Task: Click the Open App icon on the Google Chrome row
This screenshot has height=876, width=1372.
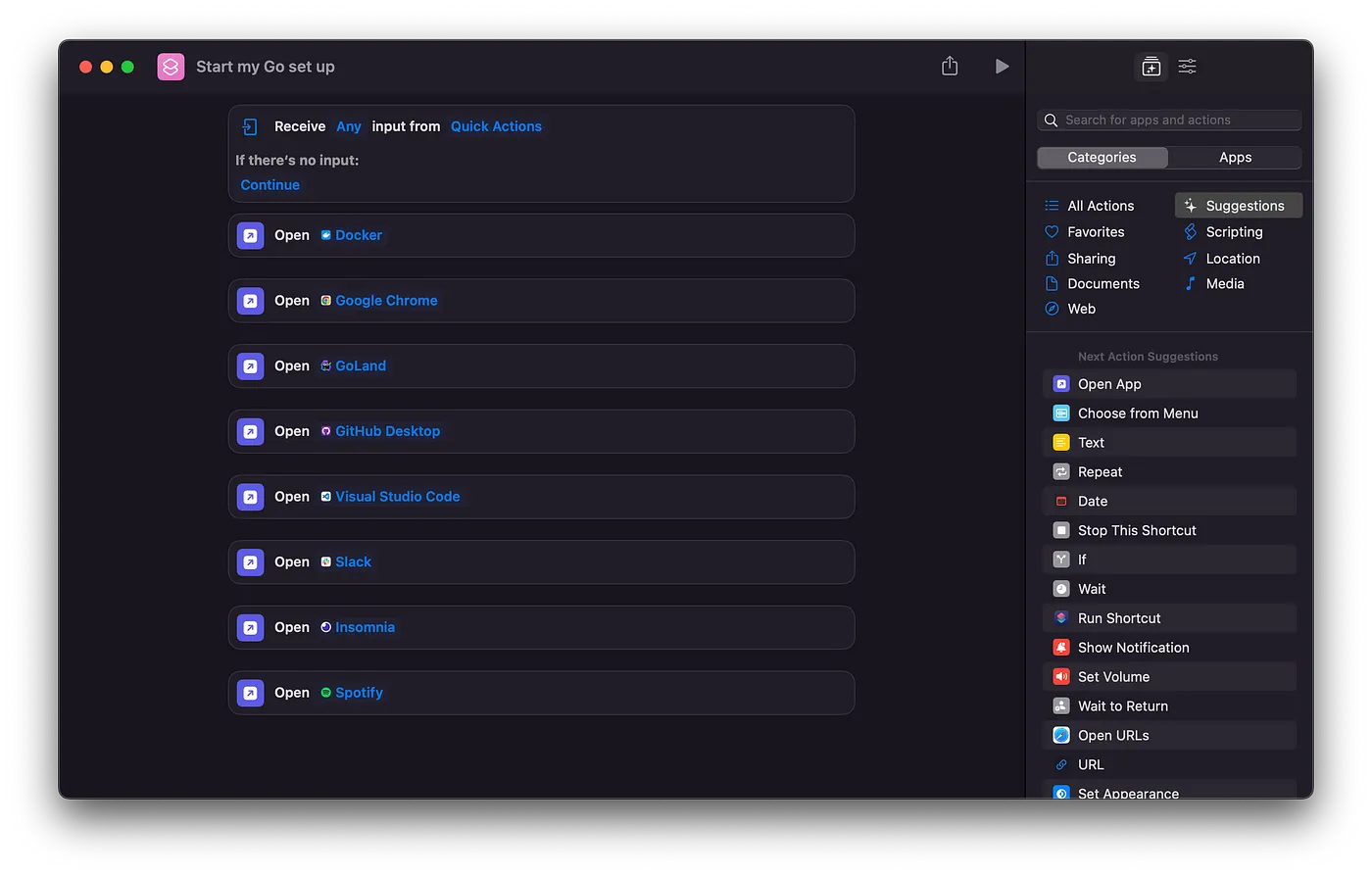Action: click(x=250, y=301)
